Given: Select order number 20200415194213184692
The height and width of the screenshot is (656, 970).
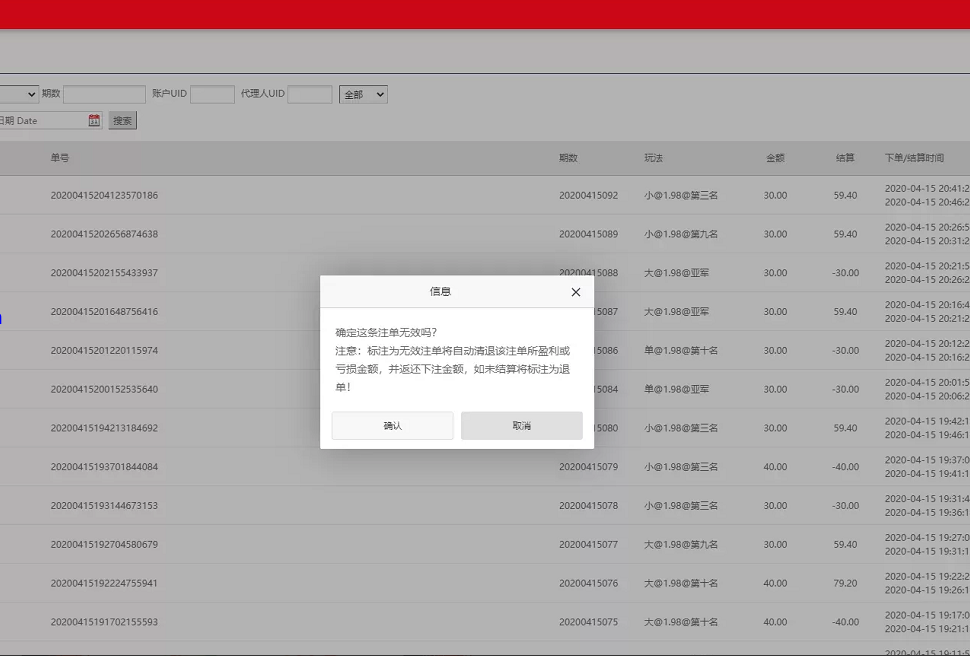Looking at the screenshot, I should 104,428.
